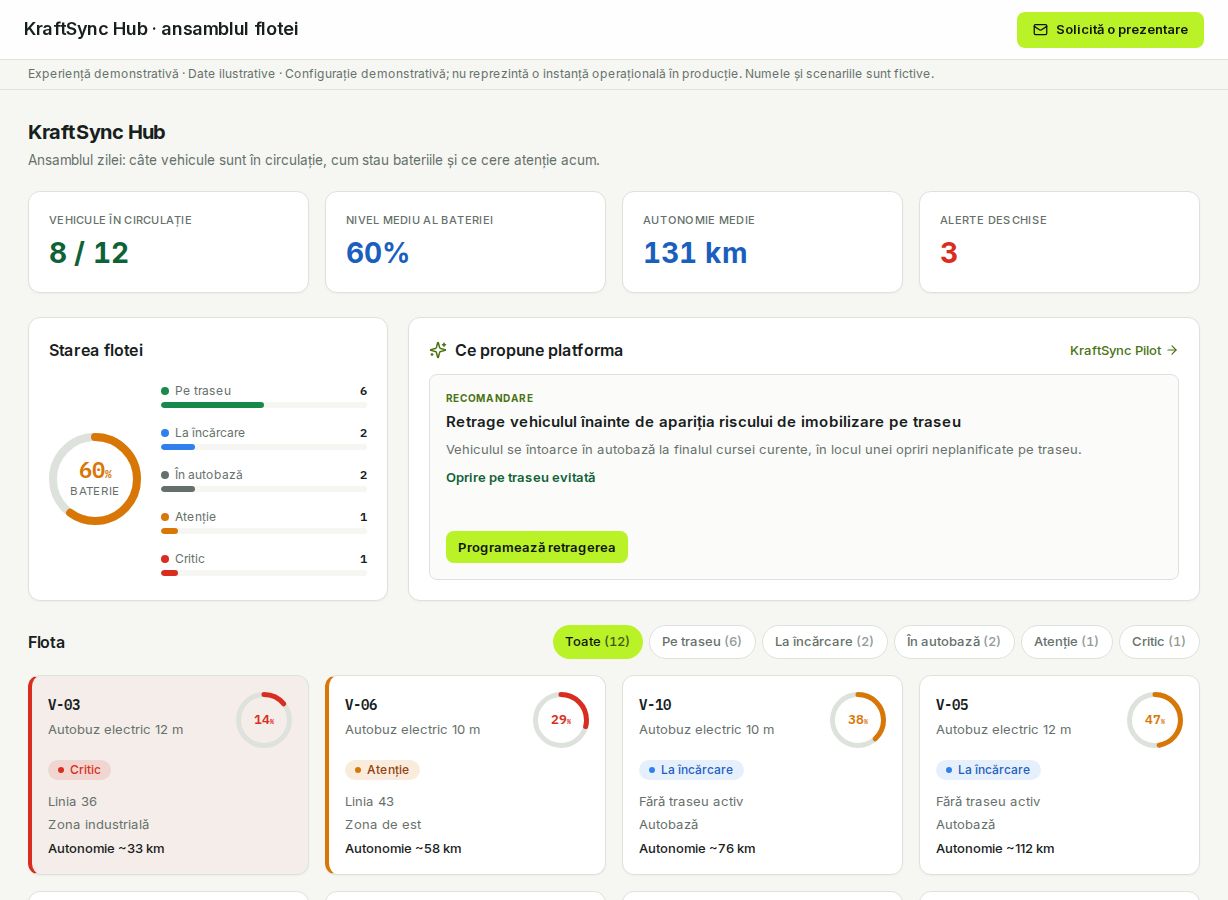Image resolution: width=1228 pixels, height=900 pixels.
Task: Click Programează retragerea button
Action: pos(537,547)
